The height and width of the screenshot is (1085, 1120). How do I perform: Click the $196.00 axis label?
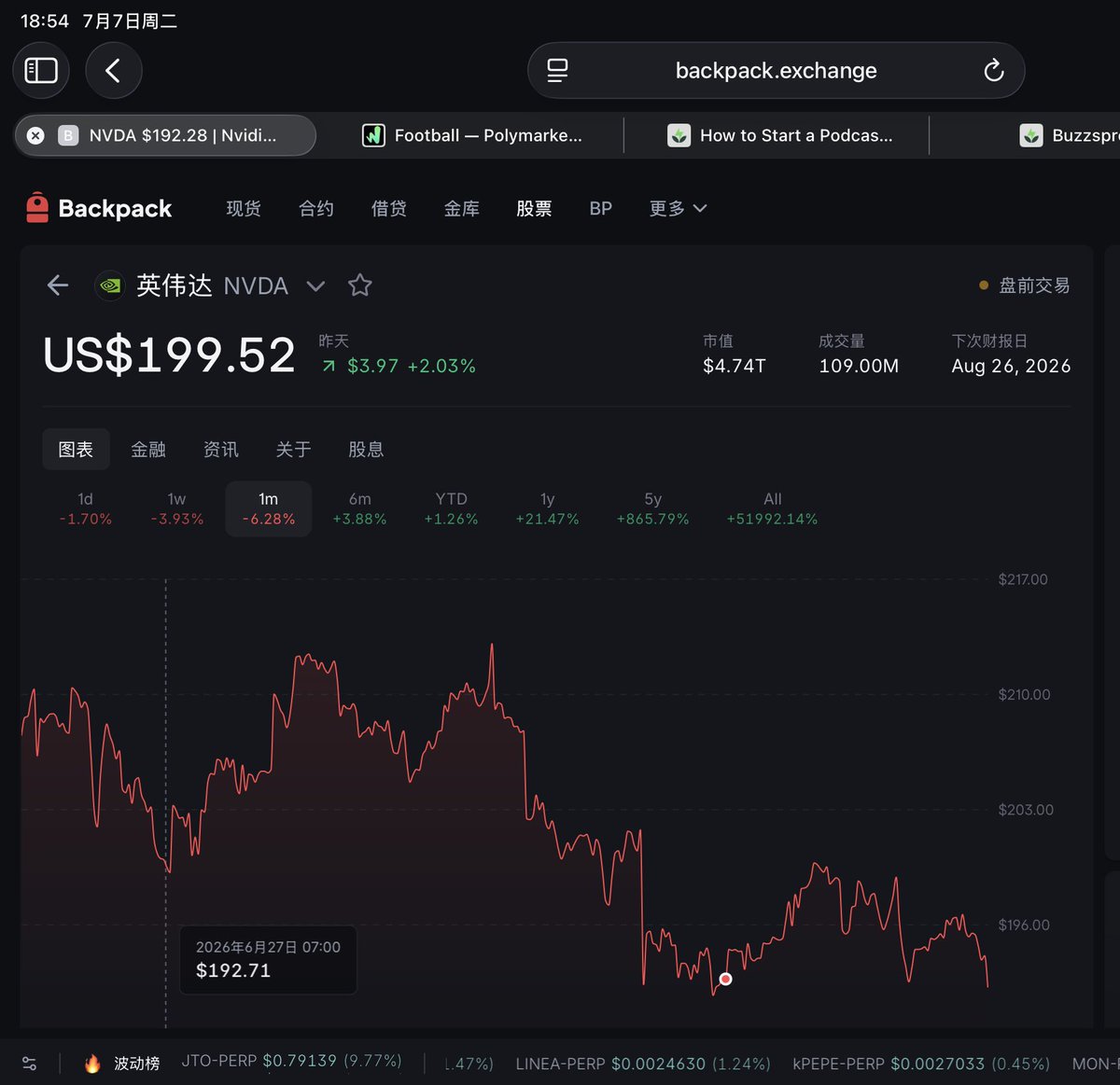click(x=1024, y=925)
